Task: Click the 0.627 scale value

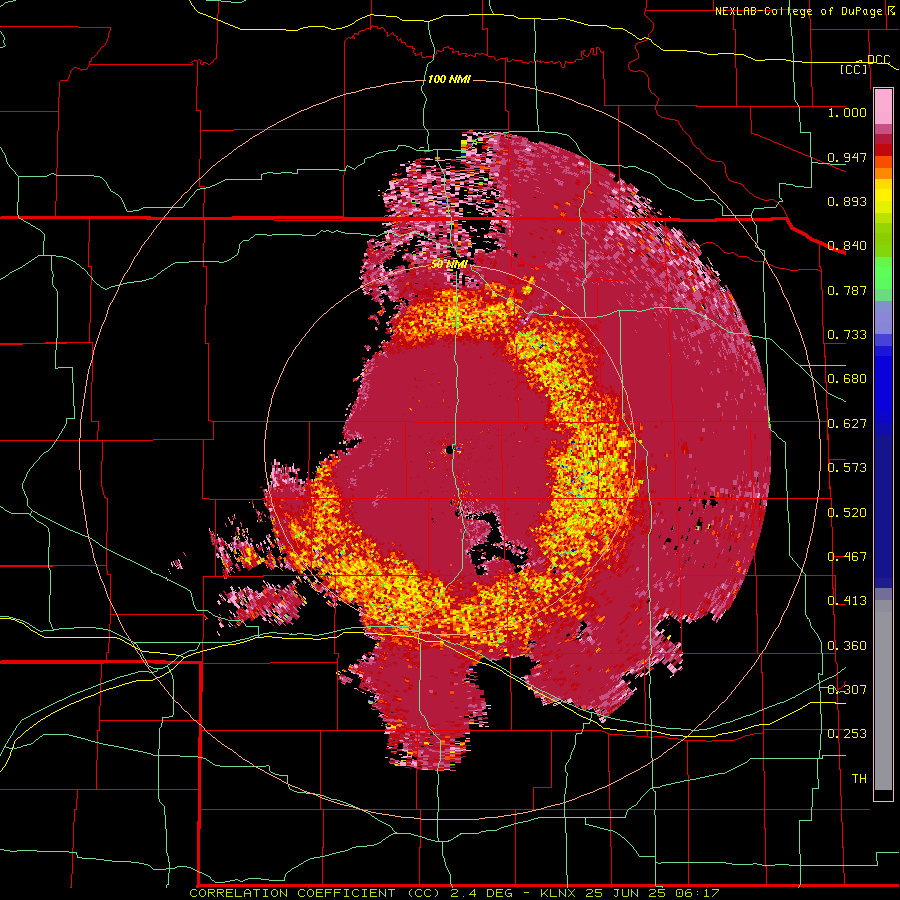Action: pos(847,424)
